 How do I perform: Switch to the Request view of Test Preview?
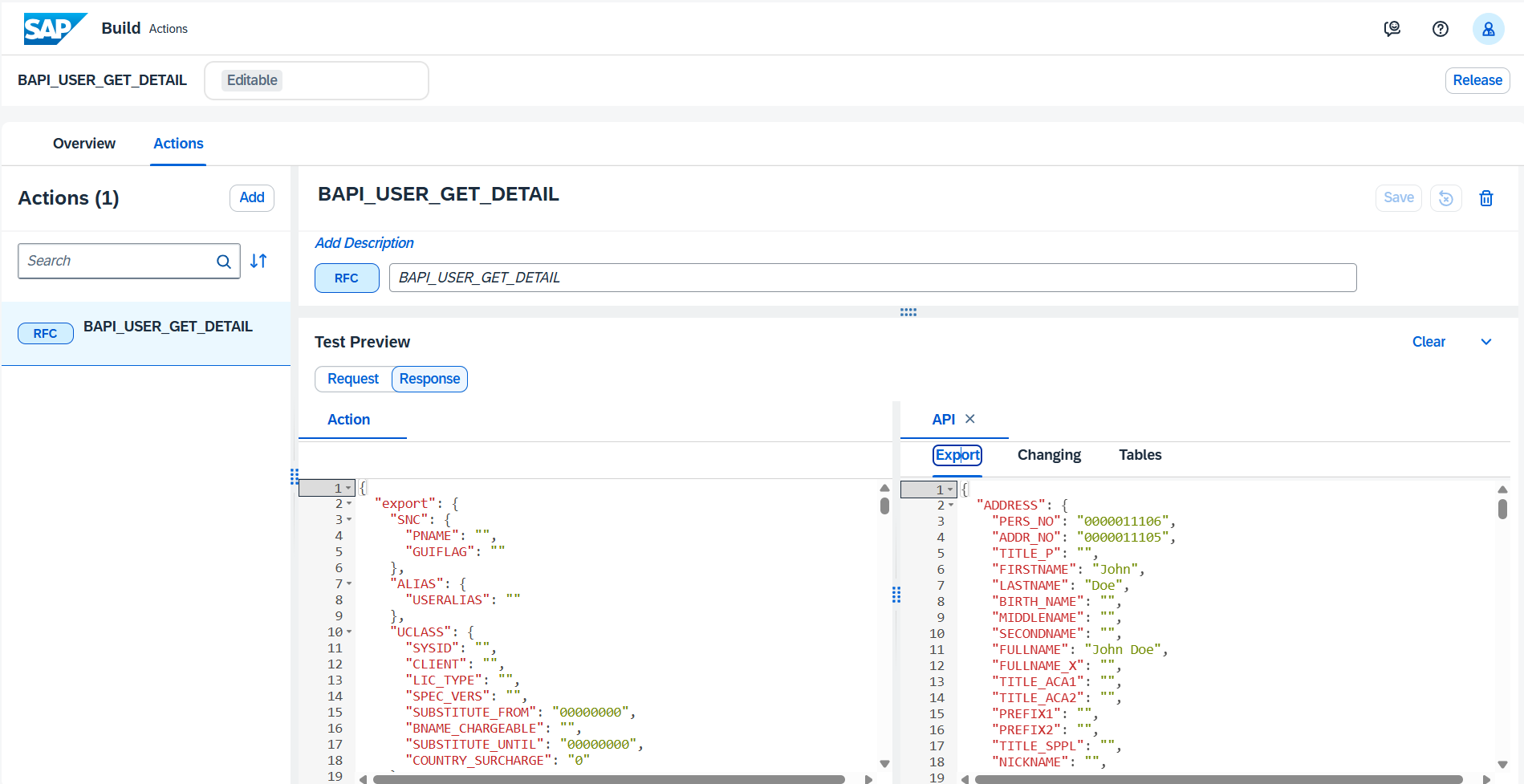(353, 378)
